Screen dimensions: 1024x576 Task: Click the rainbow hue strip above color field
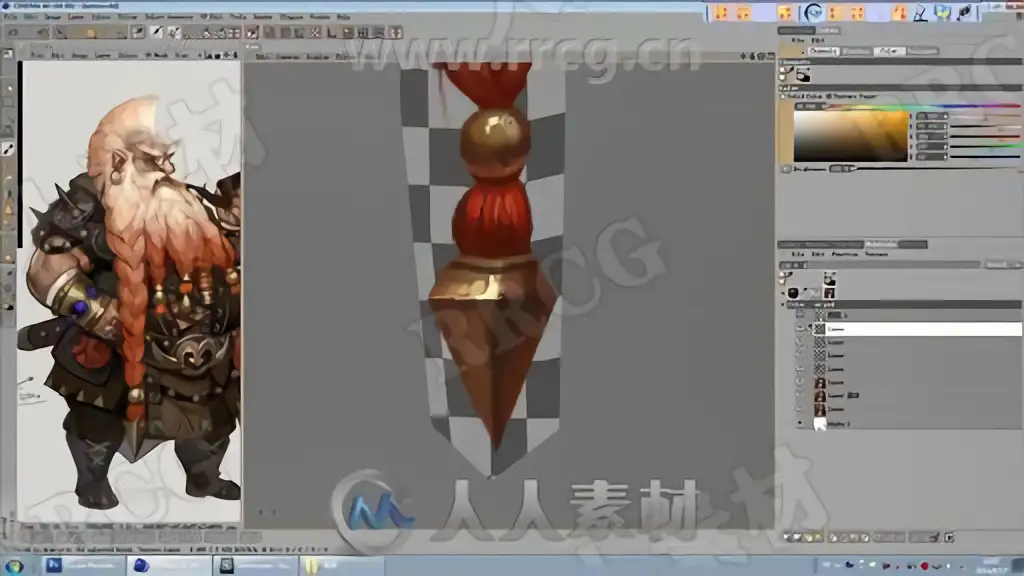coord(923,106)
